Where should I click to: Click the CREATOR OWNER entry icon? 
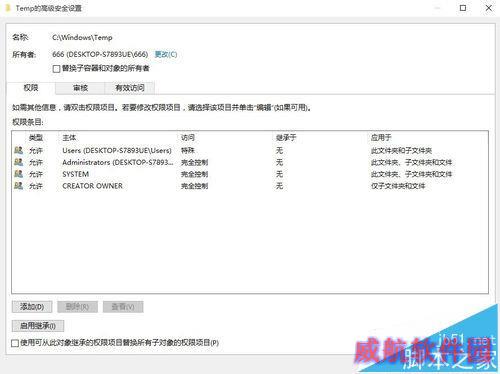(x=19, y=186)
